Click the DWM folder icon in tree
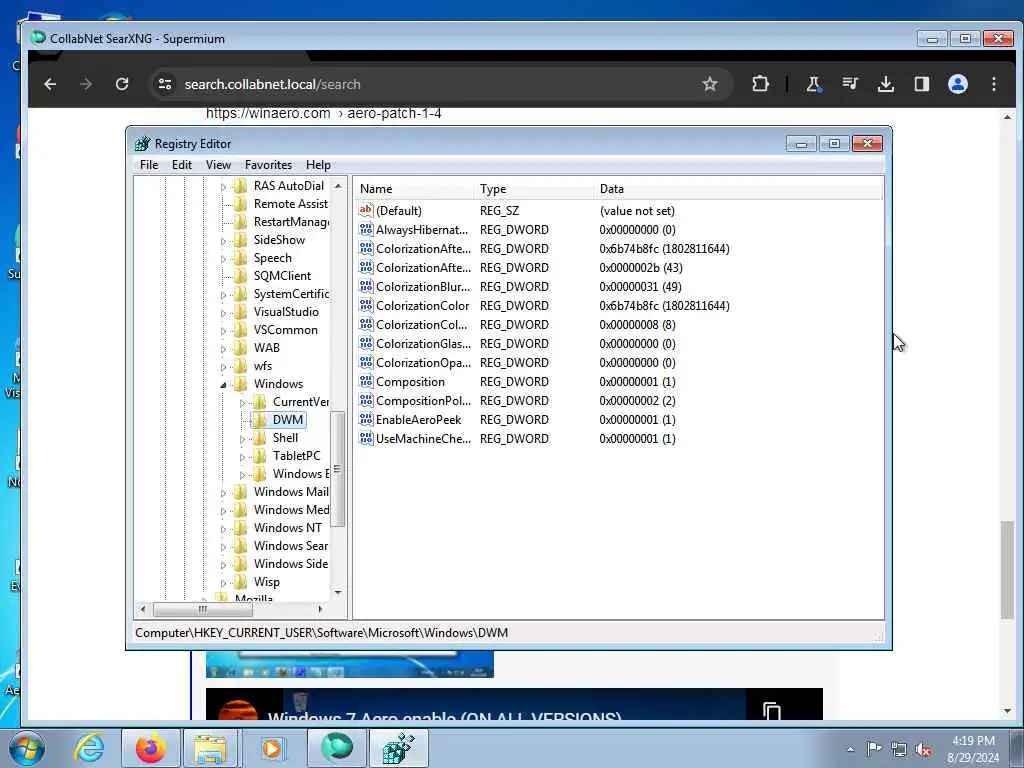Screen dimensions: 1024x768 click(x=260, y=419)
